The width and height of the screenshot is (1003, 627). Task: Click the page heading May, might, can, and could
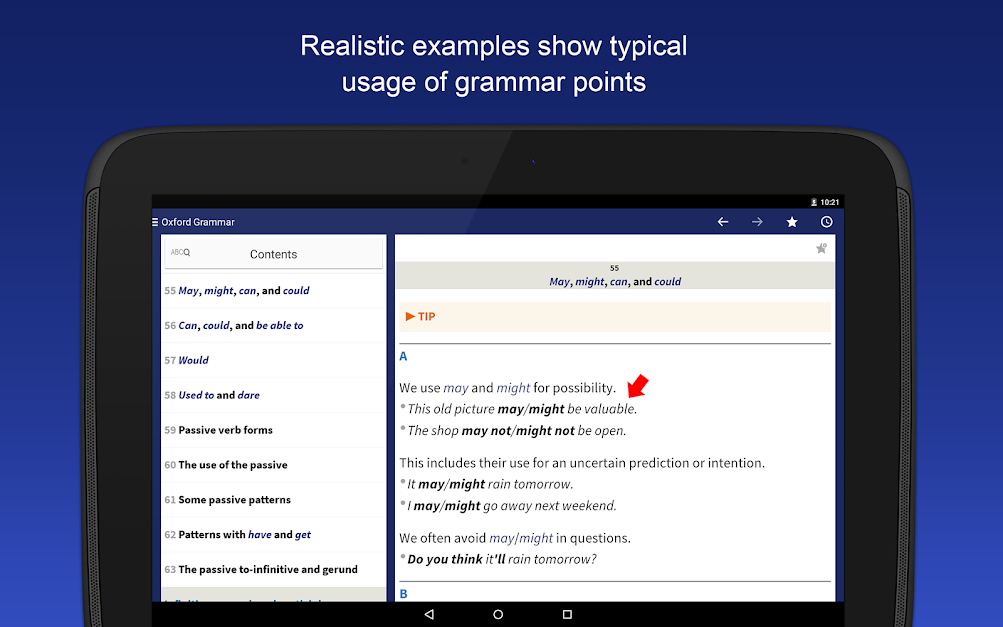coord(615,282)
